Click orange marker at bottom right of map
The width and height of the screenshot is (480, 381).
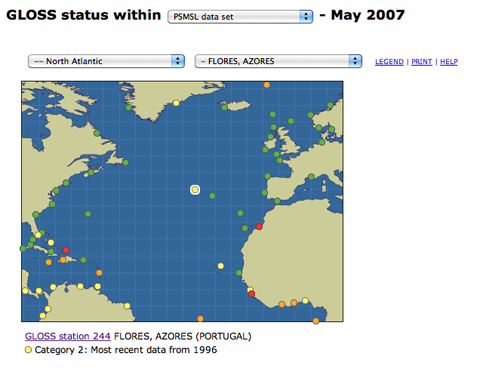tap(316, 321)
